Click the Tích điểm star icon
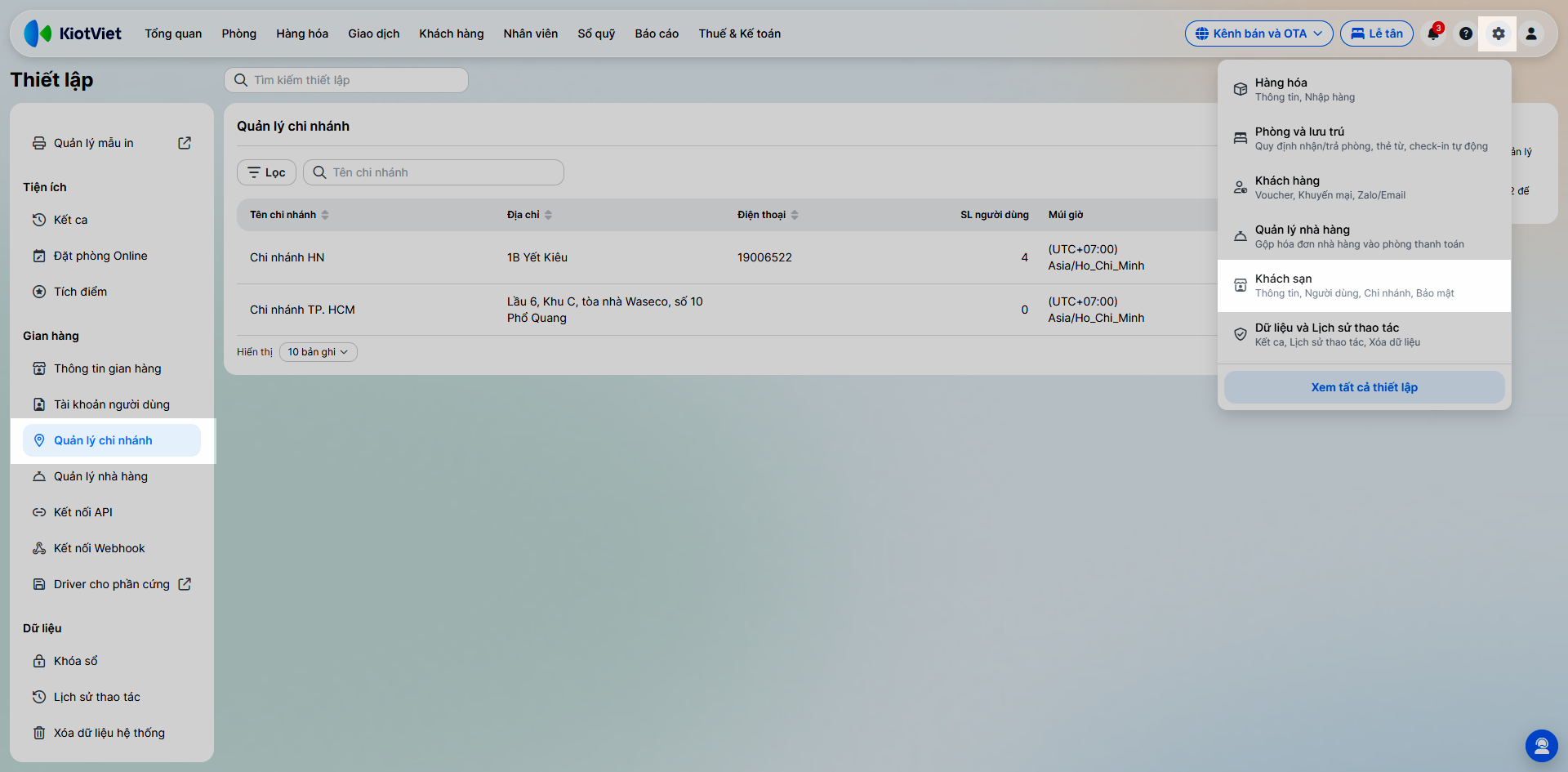Screen dimensions: 1568x772 click(39, 292)
